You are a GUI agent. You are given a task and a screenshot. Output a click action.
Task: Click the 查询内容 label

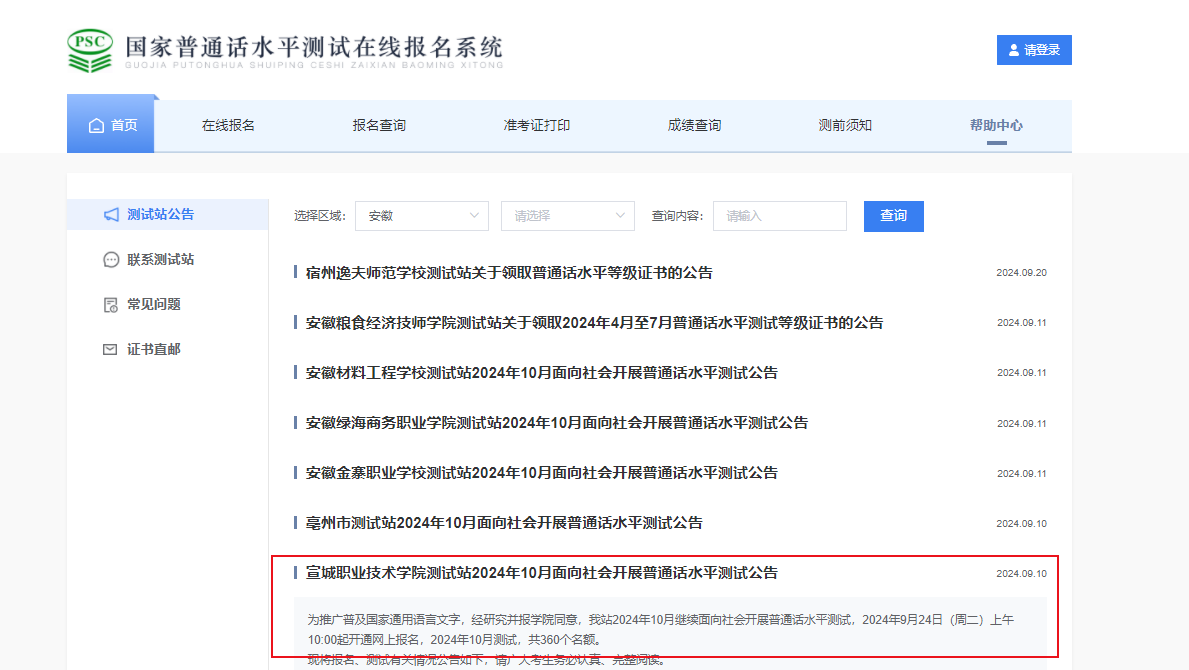coord(677,216)
